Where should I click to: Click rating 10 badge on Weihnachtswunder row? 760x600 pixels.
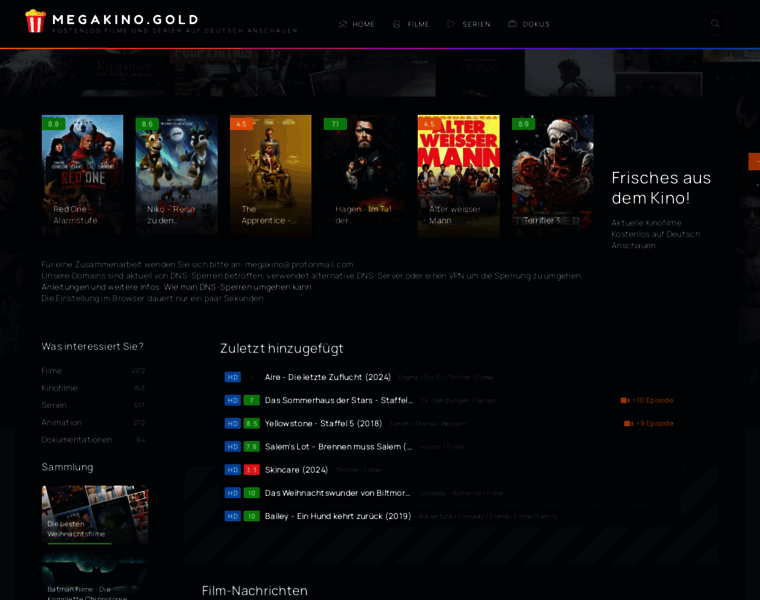[x=252, y=493]
